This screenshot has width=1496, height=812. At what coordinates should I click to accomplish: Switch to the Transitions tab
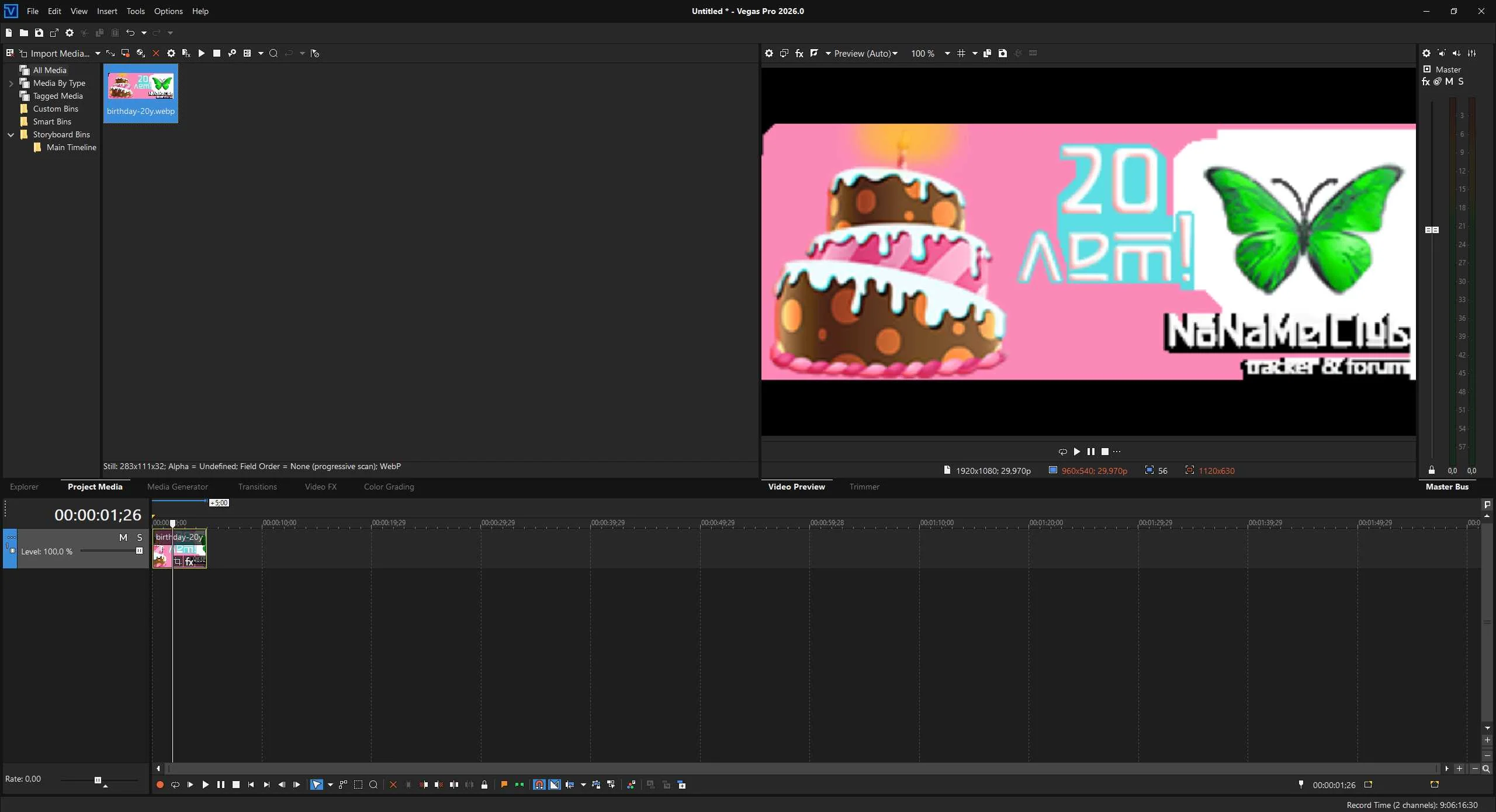coord(258,487)
